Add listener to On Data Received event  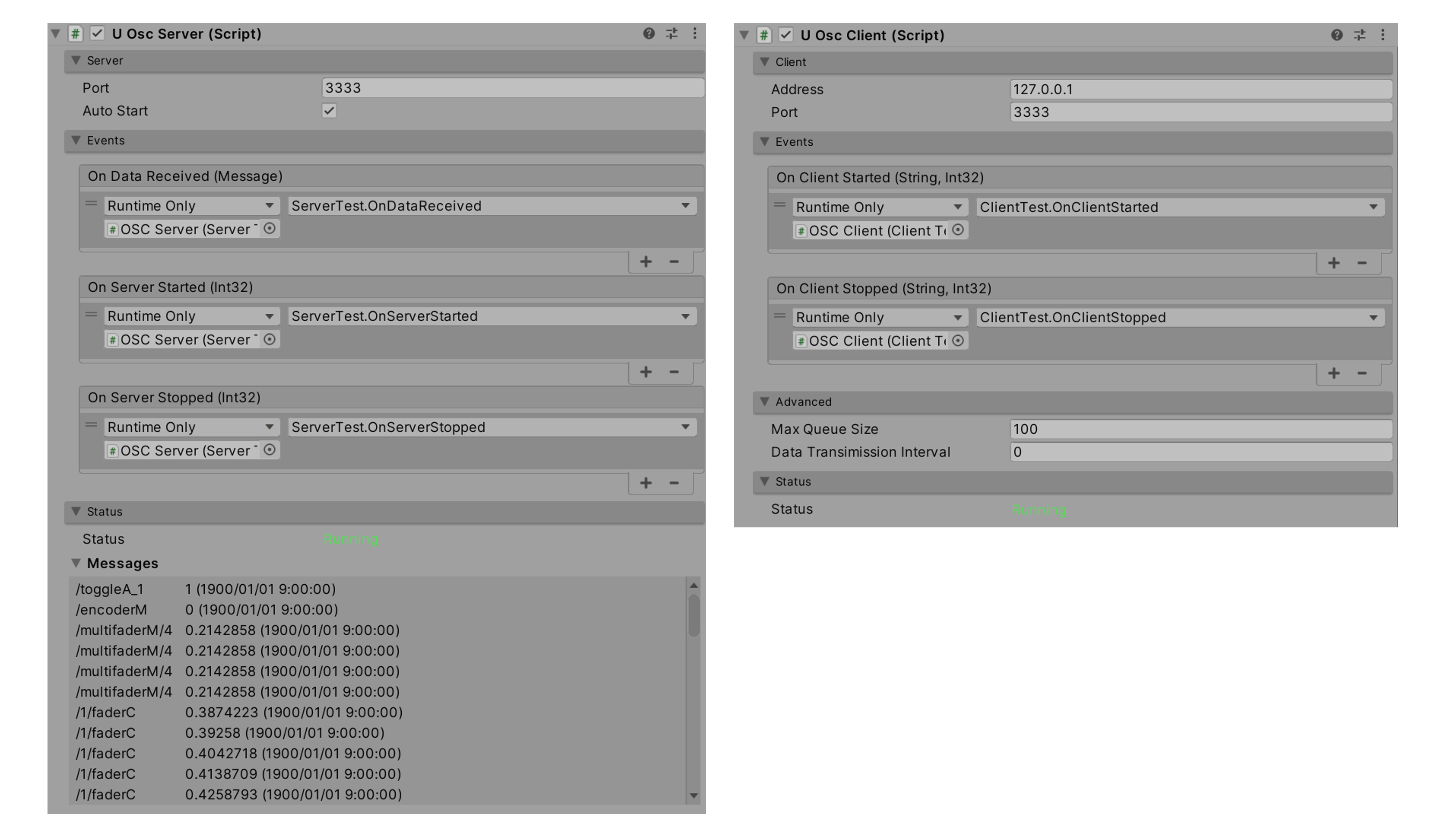(x=646, y=262)
